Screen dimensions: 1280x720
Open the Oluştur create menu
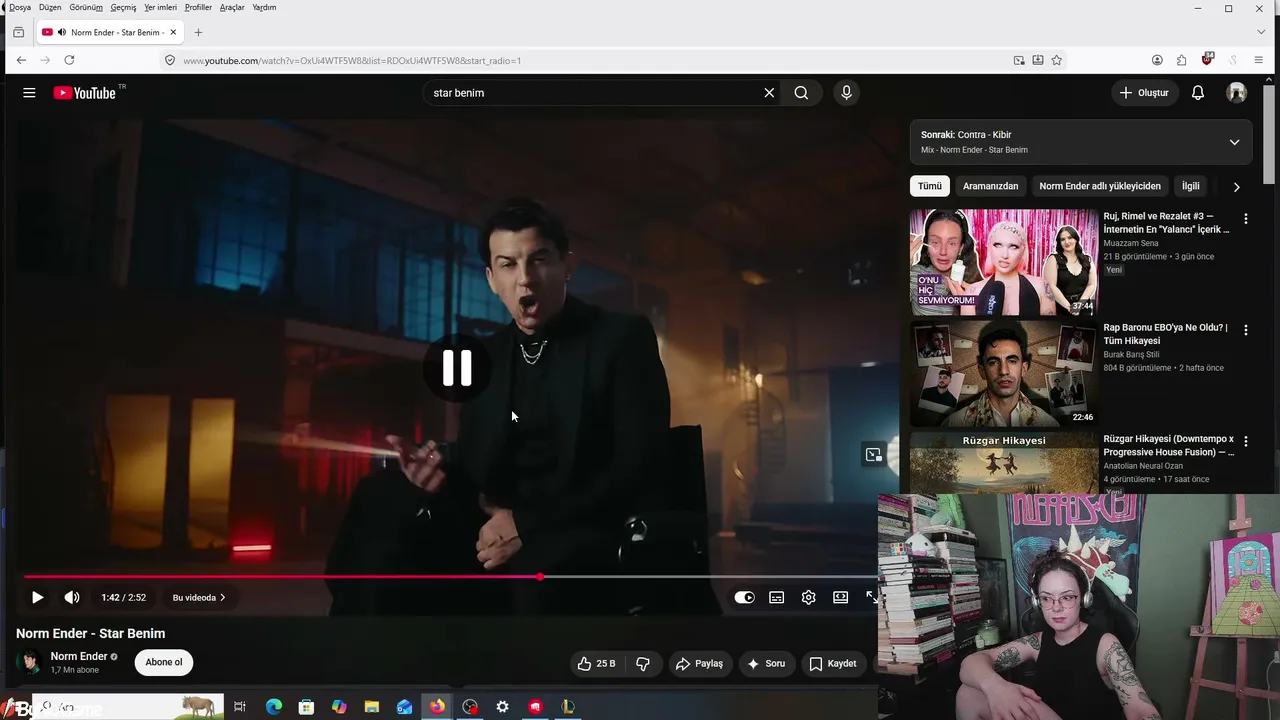pyautogui.click(x=1144, y=93)
